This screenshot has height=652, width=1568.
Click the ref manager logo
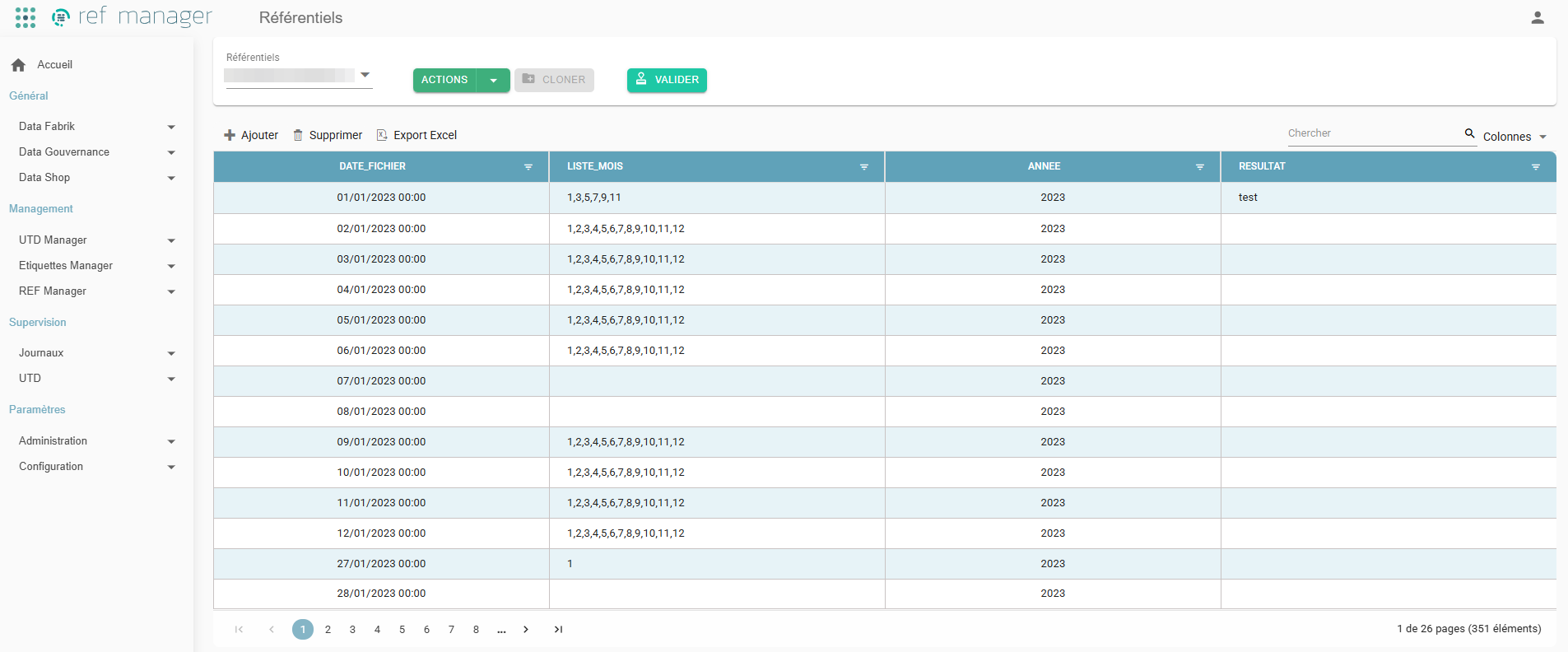pyautogui.click(x=132, y=16)
